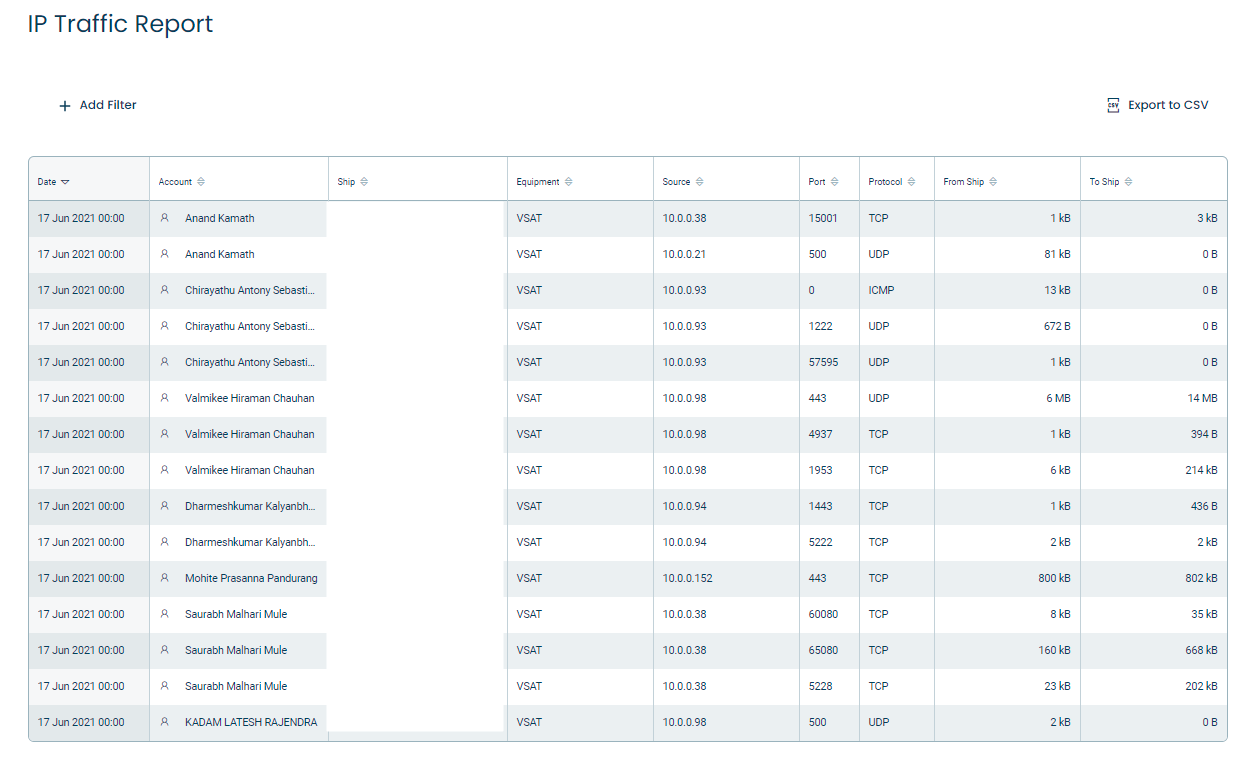Click the To Ship value 14 MB

pyautogui.click(x=1203, y=398)
